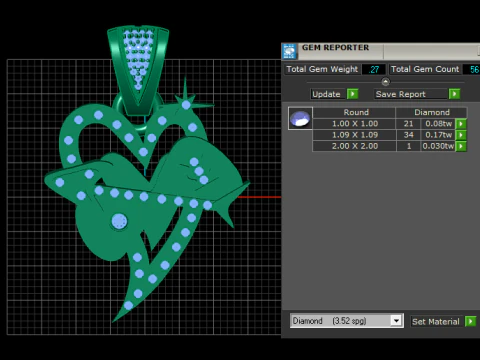480x360 pixels.
Task: Select the 1.09 X 1.09 size cell
Action: 355,135
